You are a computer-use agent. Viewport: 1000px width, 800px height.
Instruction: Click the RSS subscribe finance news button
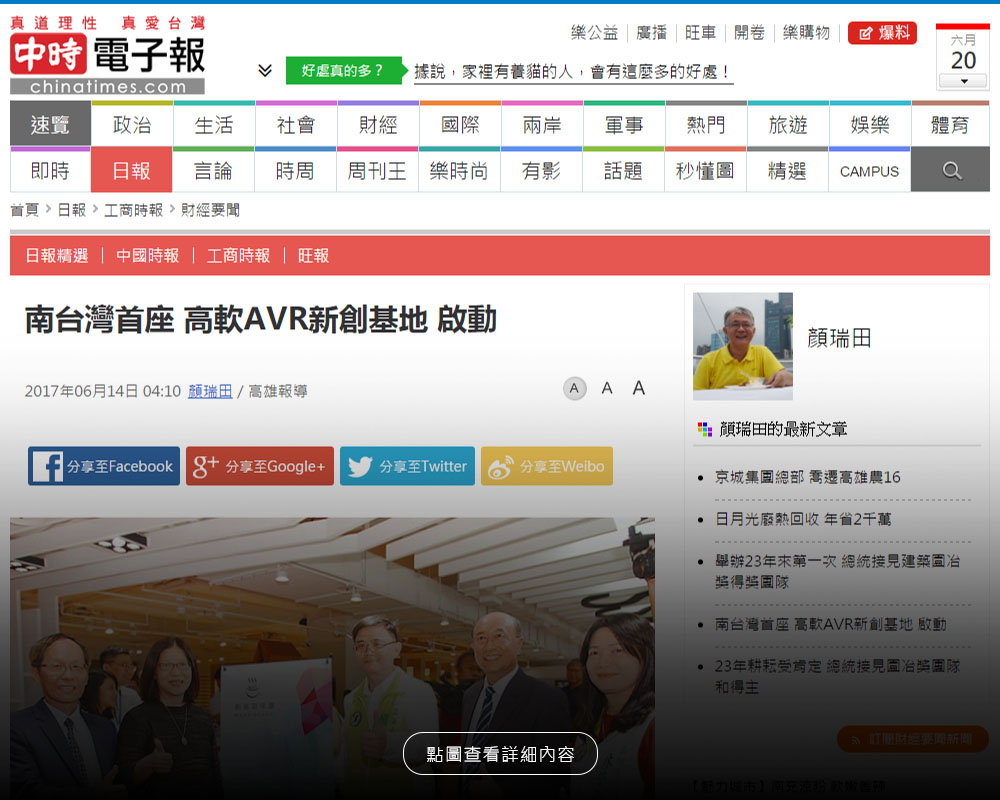tap(912, 739)
